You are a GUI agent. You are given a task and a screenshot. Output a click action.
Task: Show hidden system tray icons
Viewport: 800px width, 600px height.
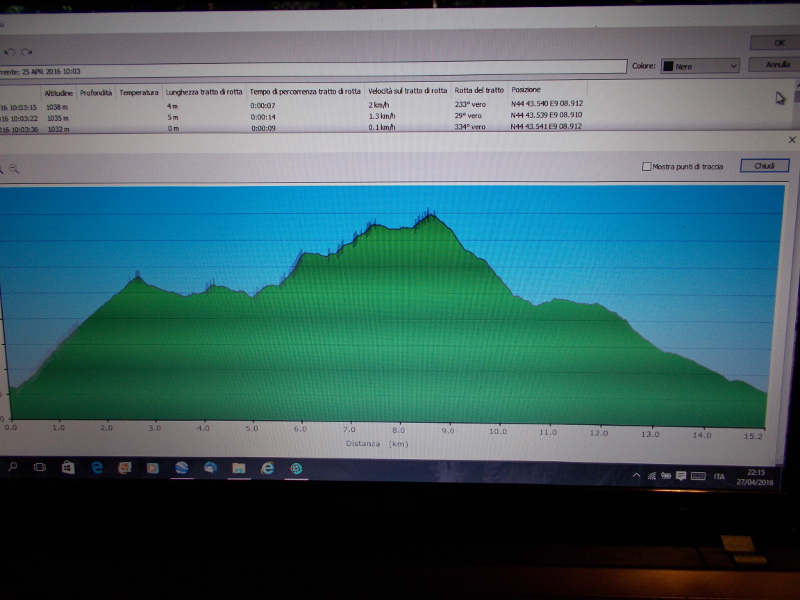[636, 475]
